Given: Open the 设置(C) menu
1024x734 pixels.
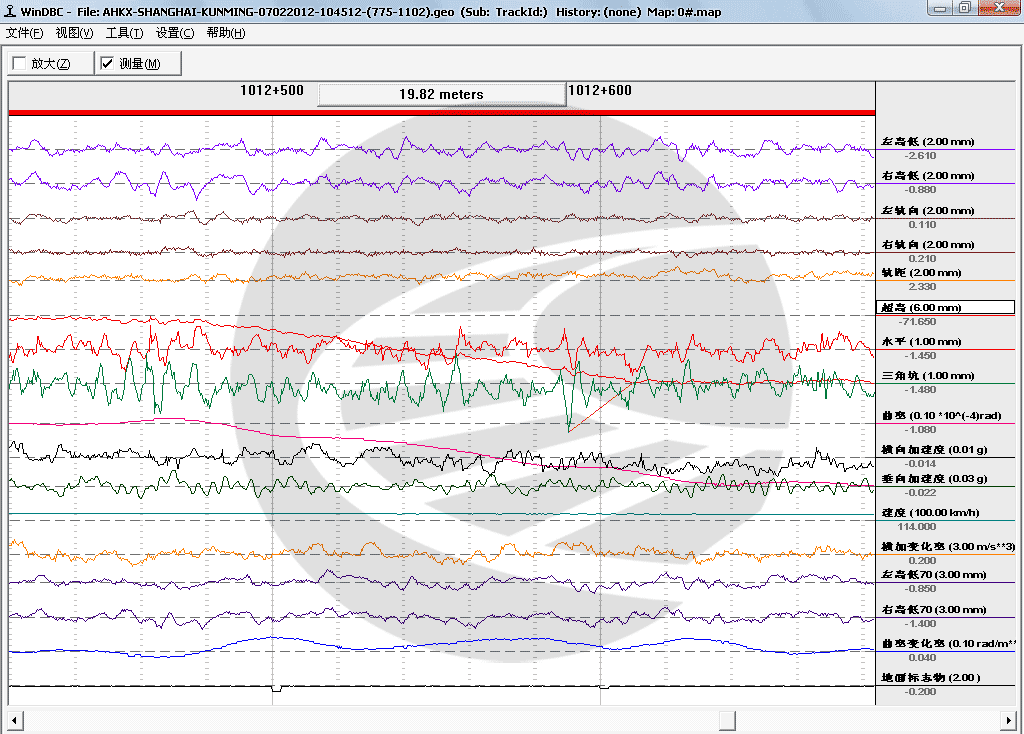Looking at the screenshot, I should tap(174, 33).
